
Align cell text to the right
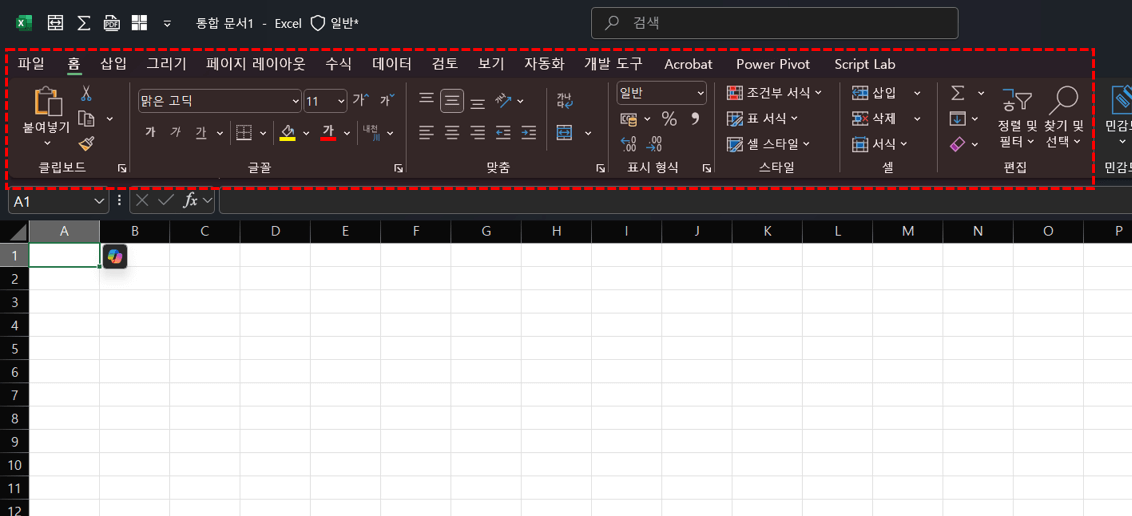[477, 133]
